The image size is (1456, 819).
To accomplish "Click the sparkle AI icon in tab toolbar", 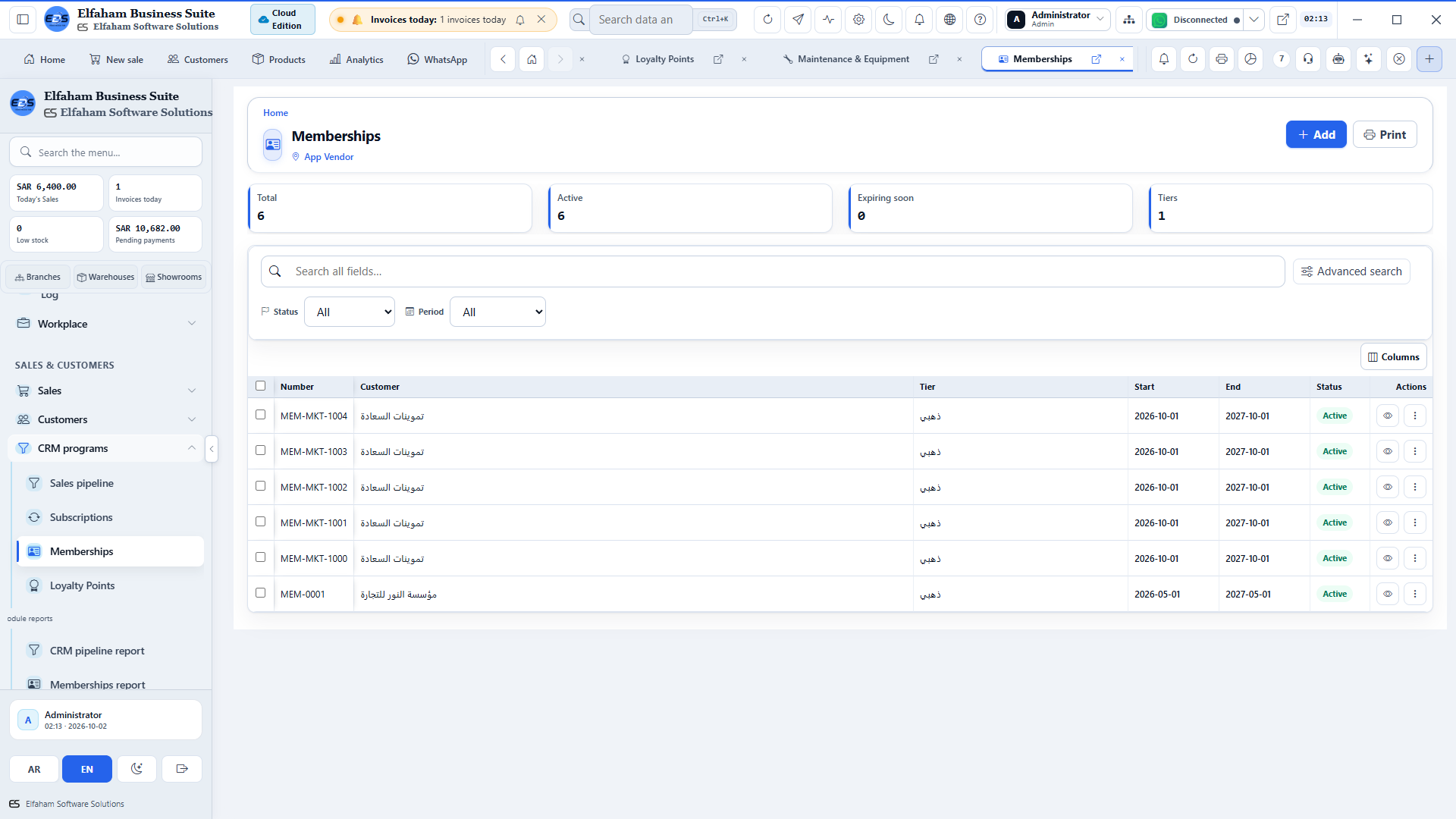I will [x=1368, y=59].
